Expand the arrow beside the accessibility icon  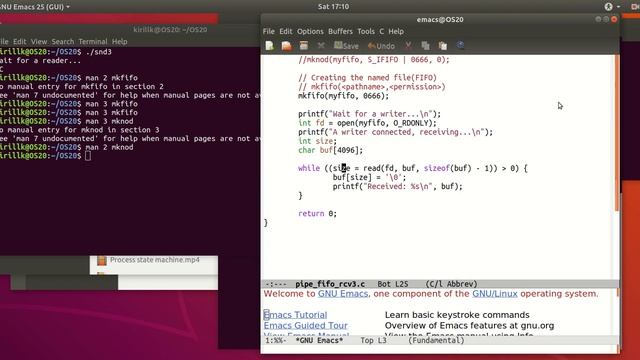(618, 7)
